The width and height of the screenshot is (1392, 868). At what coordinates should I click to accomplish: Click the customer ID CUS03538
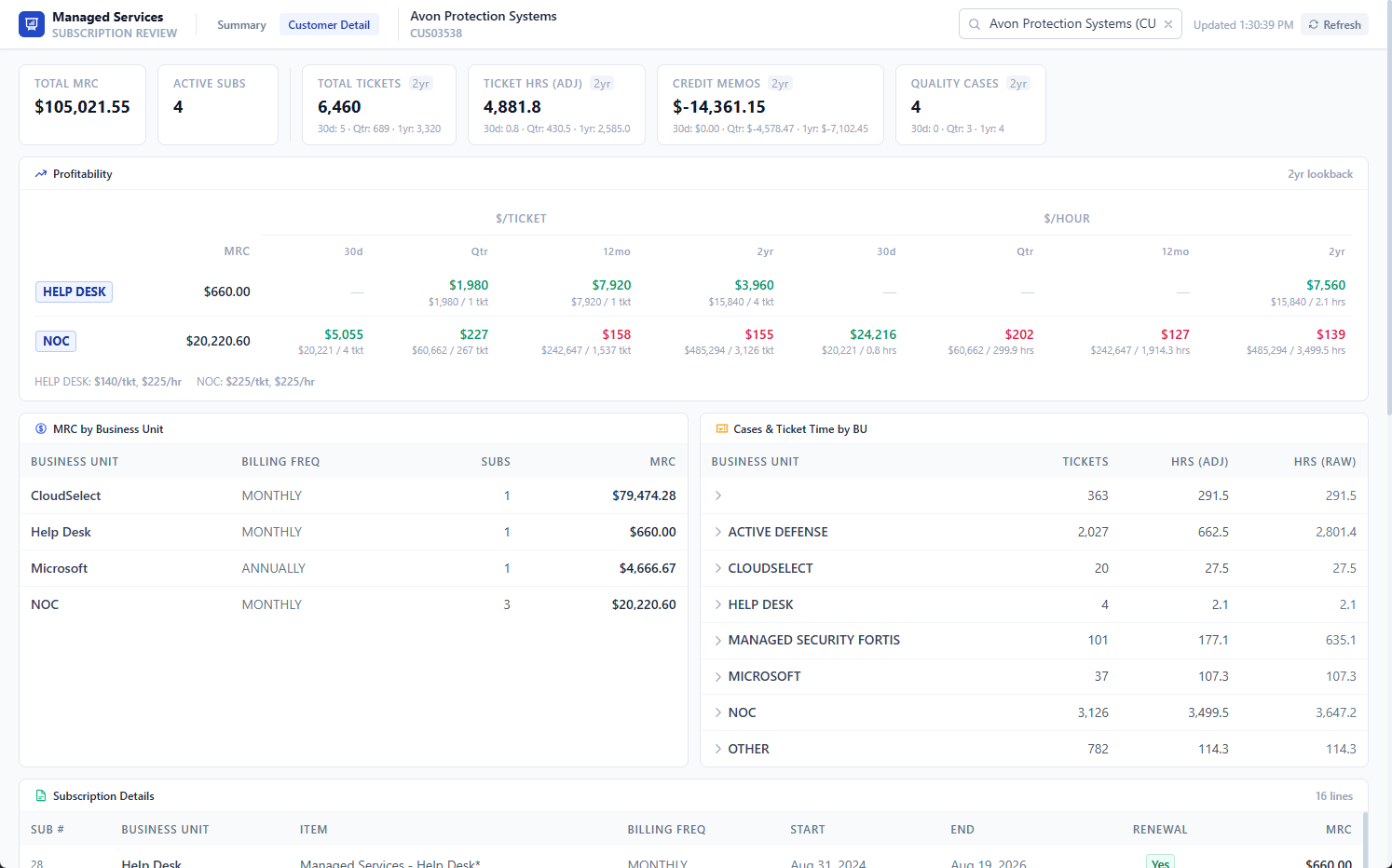[436, 34]
